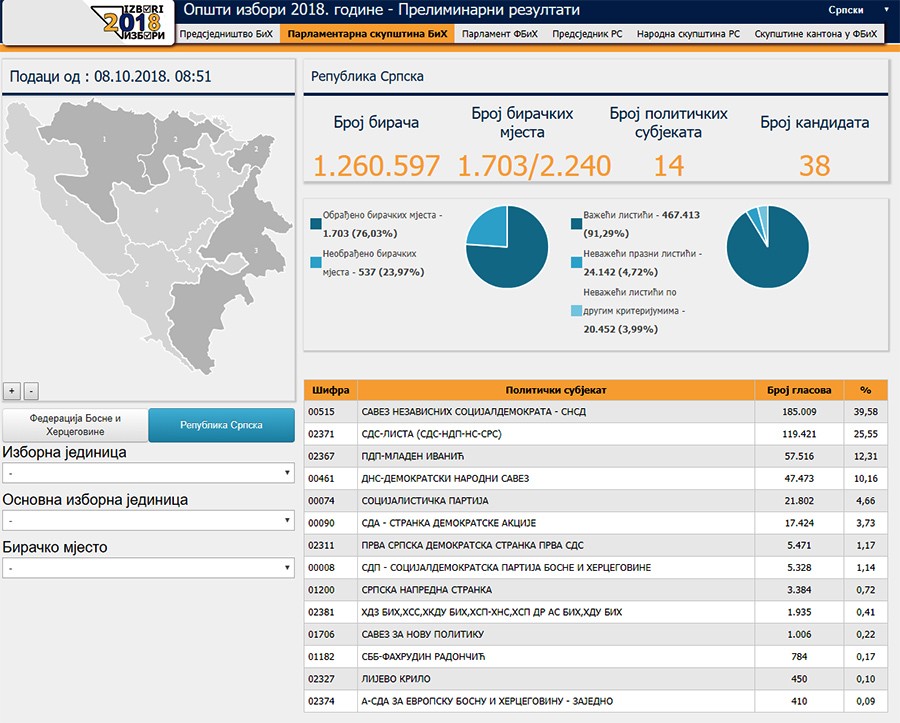Viewport: 900px width, 723px height.
Task: Zoom out map with minus button
Action: click(x=32, y=391)
